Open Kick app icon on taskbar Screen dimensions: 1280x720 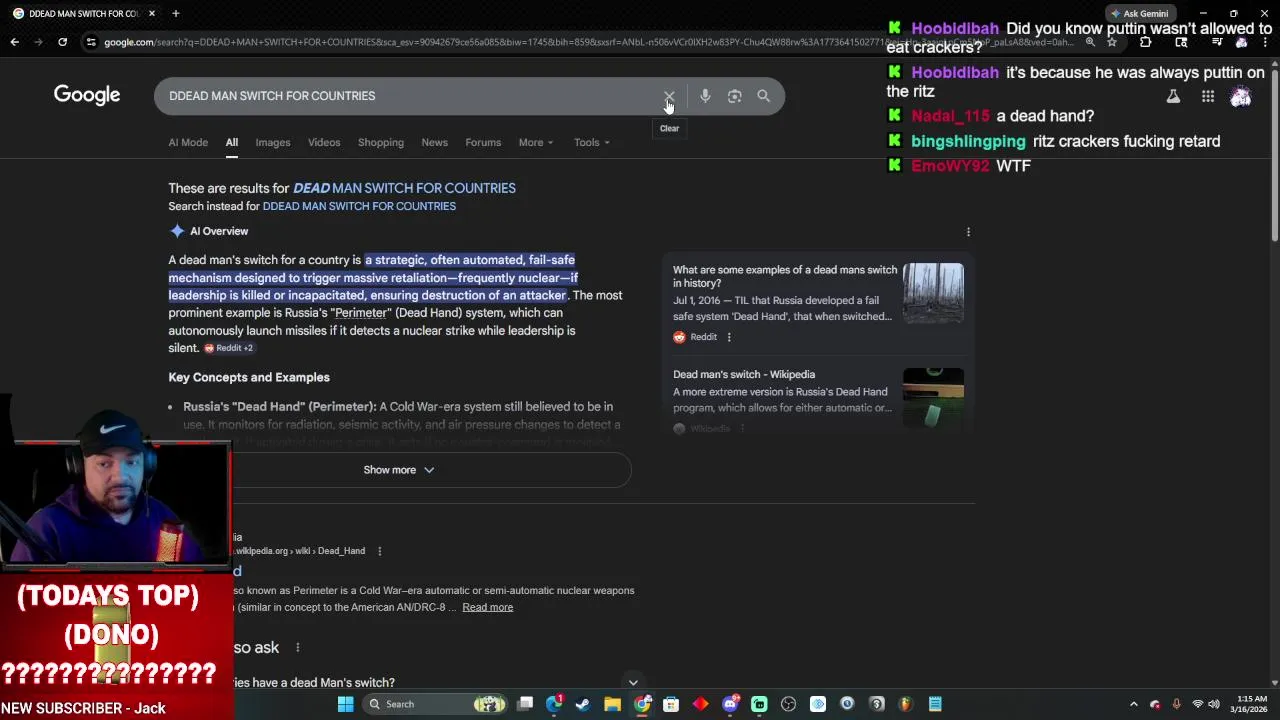tap(759, 704)
